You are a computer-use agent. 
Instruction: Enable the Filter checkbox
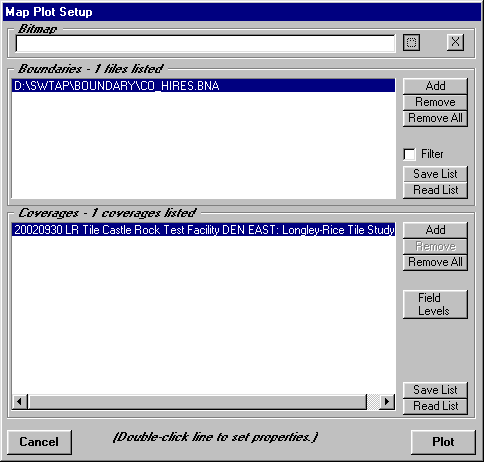tap(409, 154)
